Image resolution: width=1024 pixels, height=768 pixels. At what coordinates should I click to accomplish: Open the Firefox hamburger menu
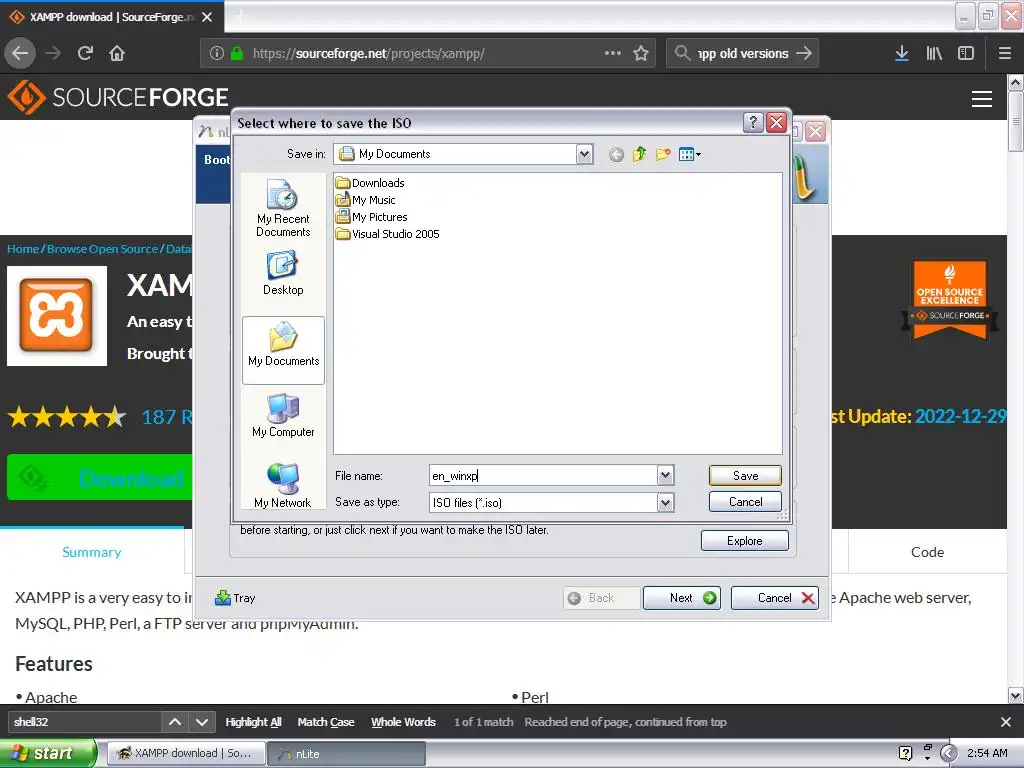tap(1005, 54)
